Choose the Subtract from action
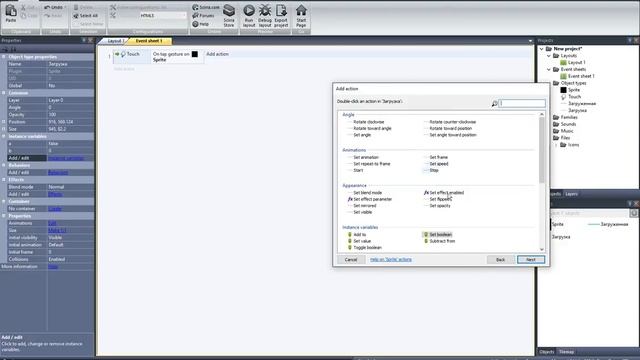640x360 pixels. point(439,241)
